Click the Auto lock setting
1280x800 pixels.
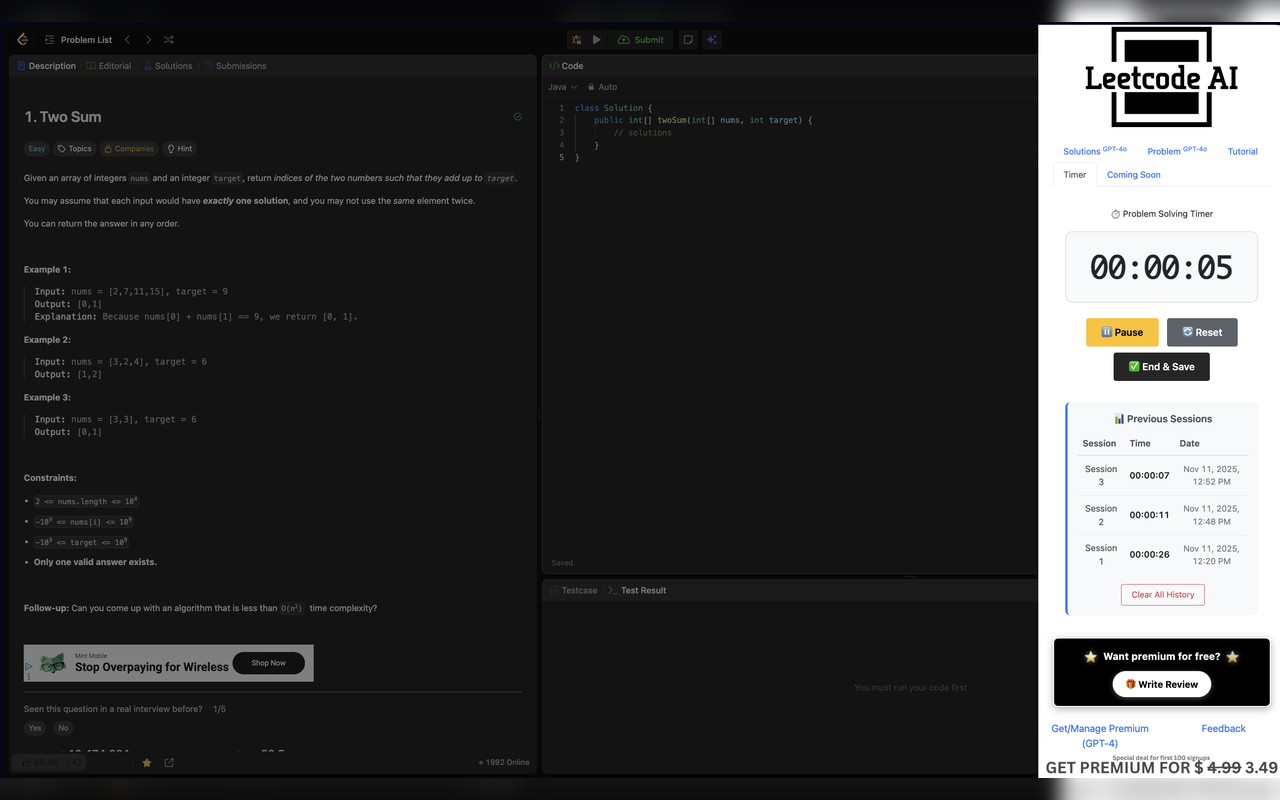pyautogui.click(x=602, y=87)
